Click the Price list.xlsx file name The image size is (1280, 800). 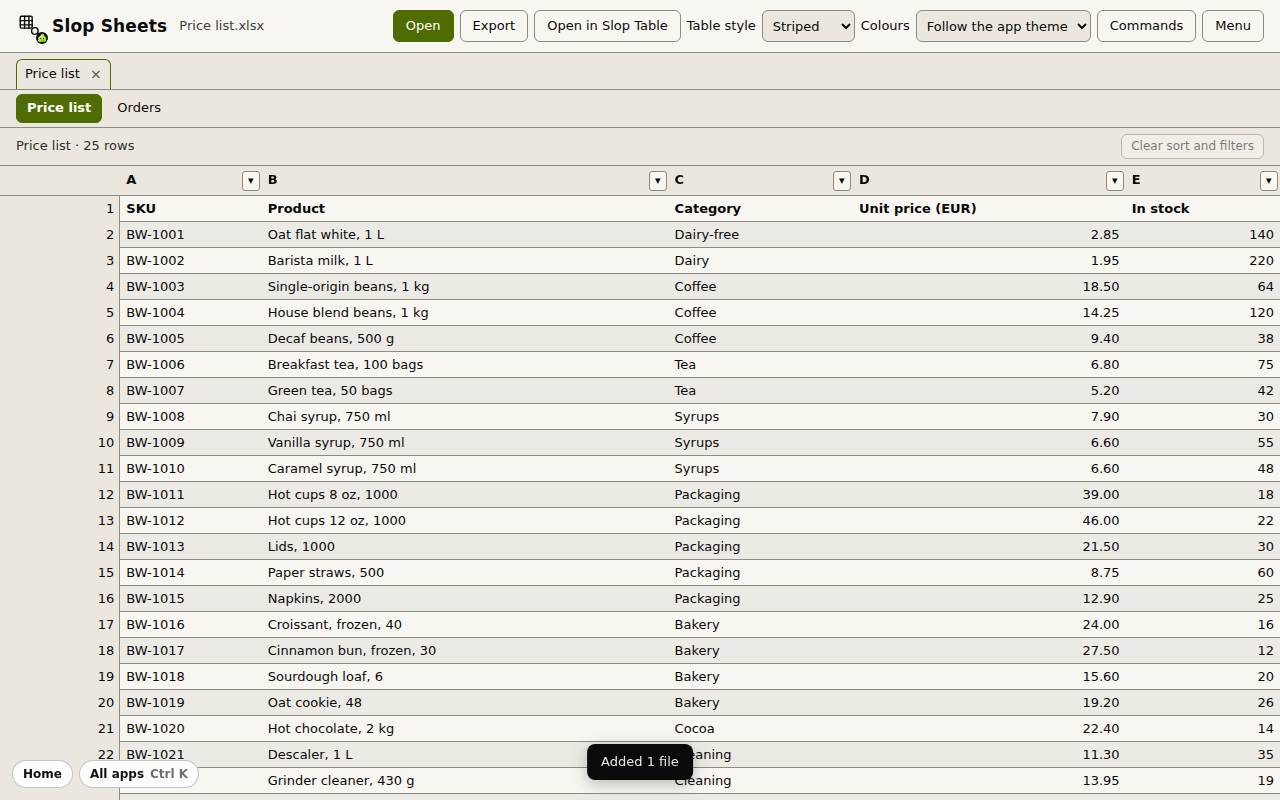click(222, 26)
